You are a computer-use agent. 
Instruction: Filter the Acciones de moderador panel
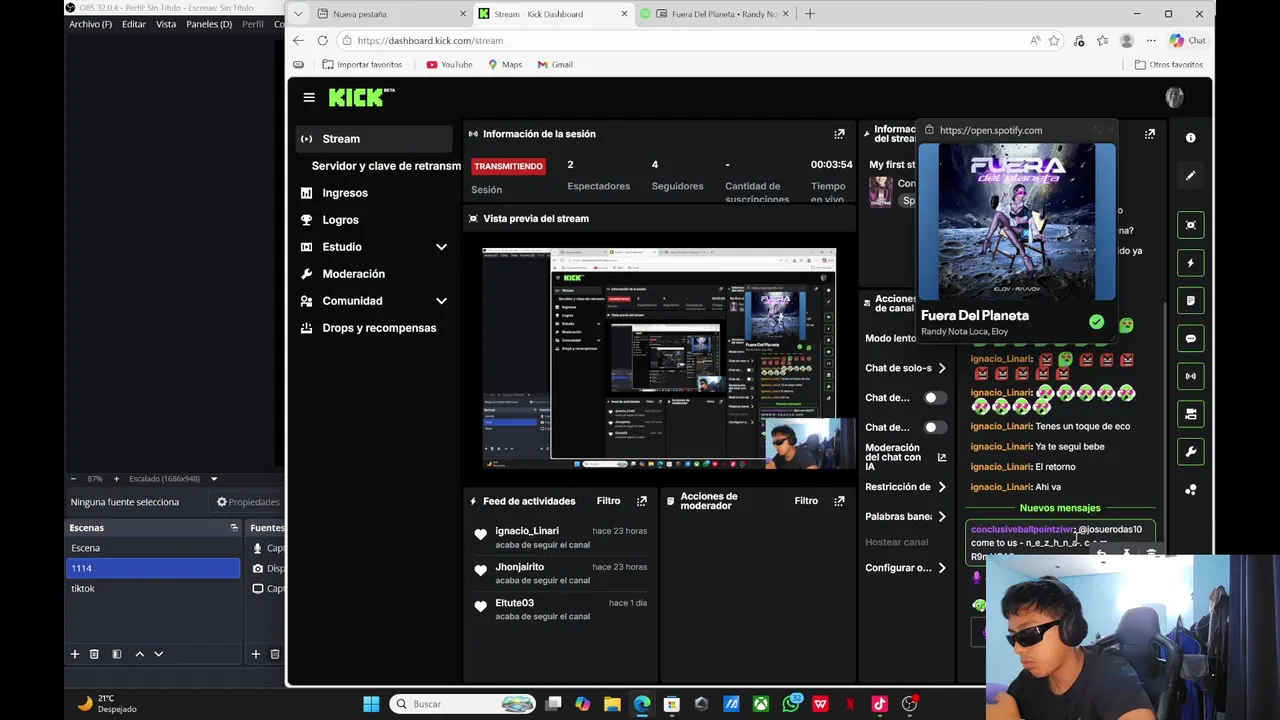[806, 501]
